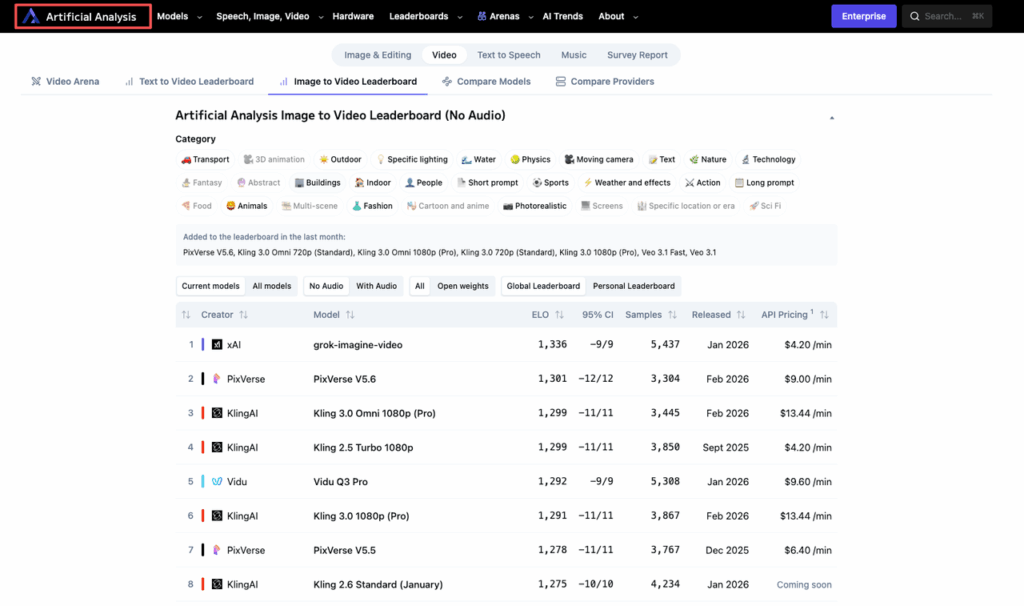Open the Survey Report tab
Viewport: 1024px width, 606px height.
(x=637, y=55)
